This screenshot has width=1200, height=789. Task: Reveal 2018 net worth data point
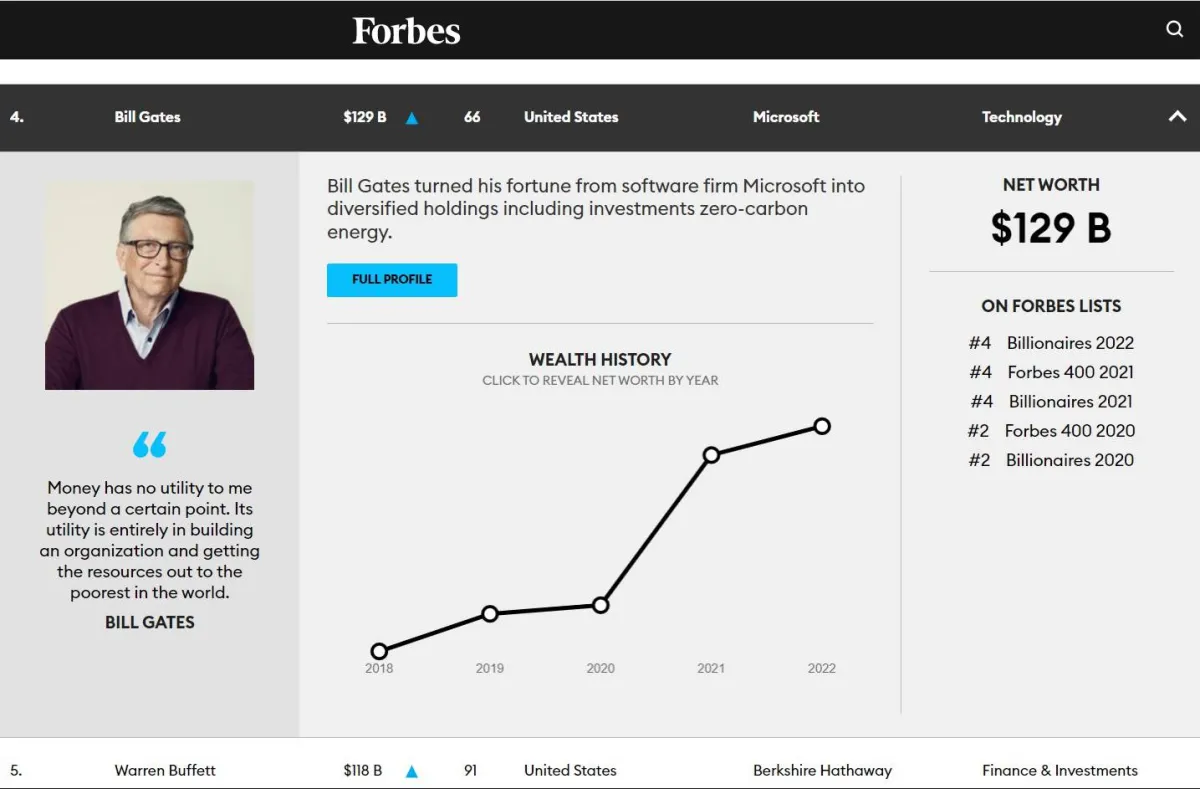pos(379,651)
